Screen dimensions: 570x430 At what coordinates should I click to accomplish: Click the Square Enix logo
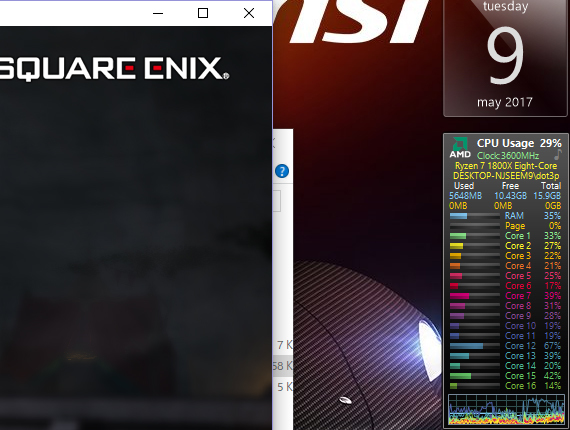[114, 68]
